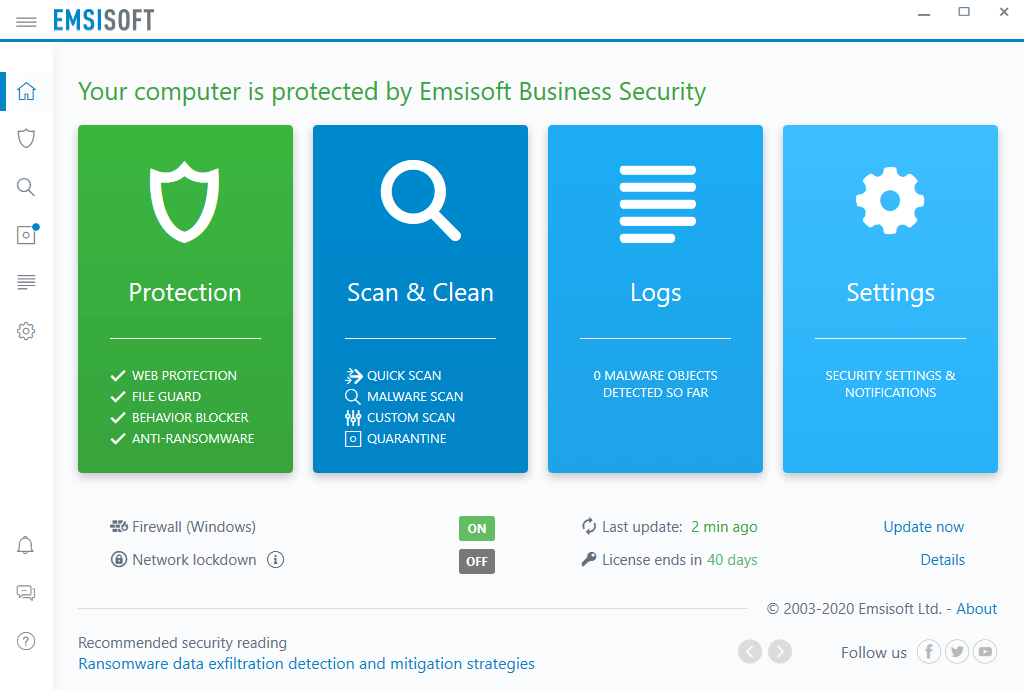Open license Details link
Viewport: 1024px width, 690px height.
(943, 560)
